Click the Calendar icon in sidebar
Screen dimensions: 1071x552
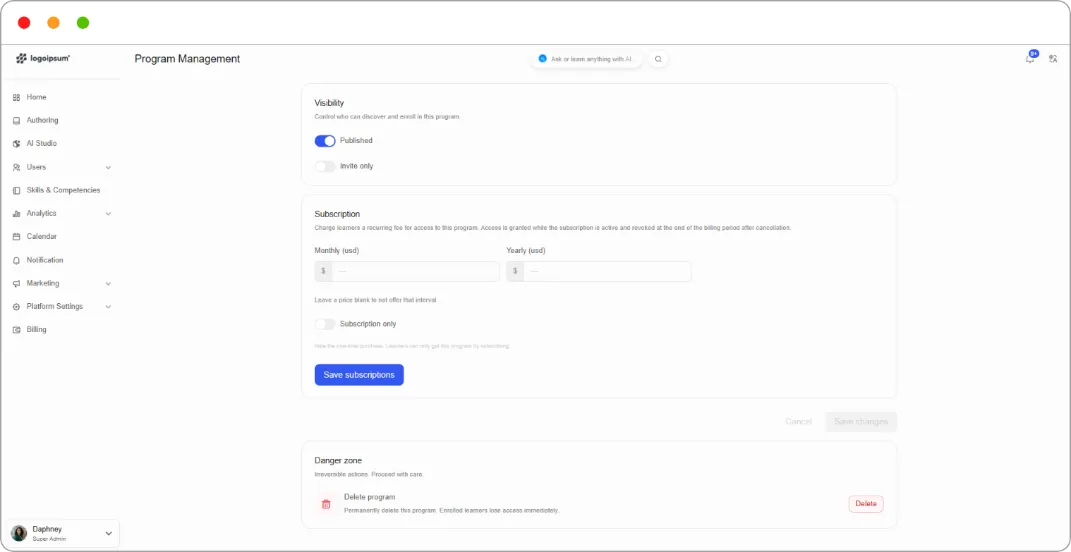point(16,237)
